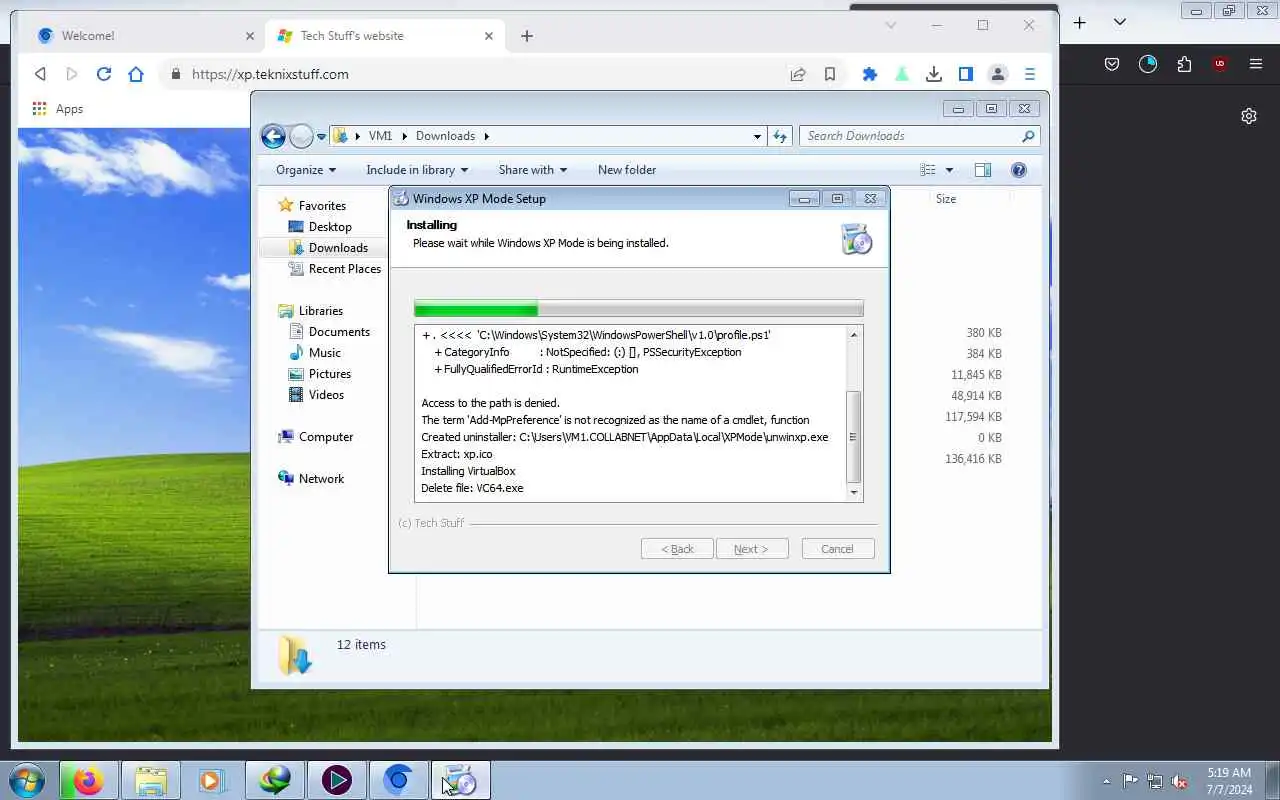Click the Explorer back arrow button
The image size is (1280, 800).
click(273, 136)
